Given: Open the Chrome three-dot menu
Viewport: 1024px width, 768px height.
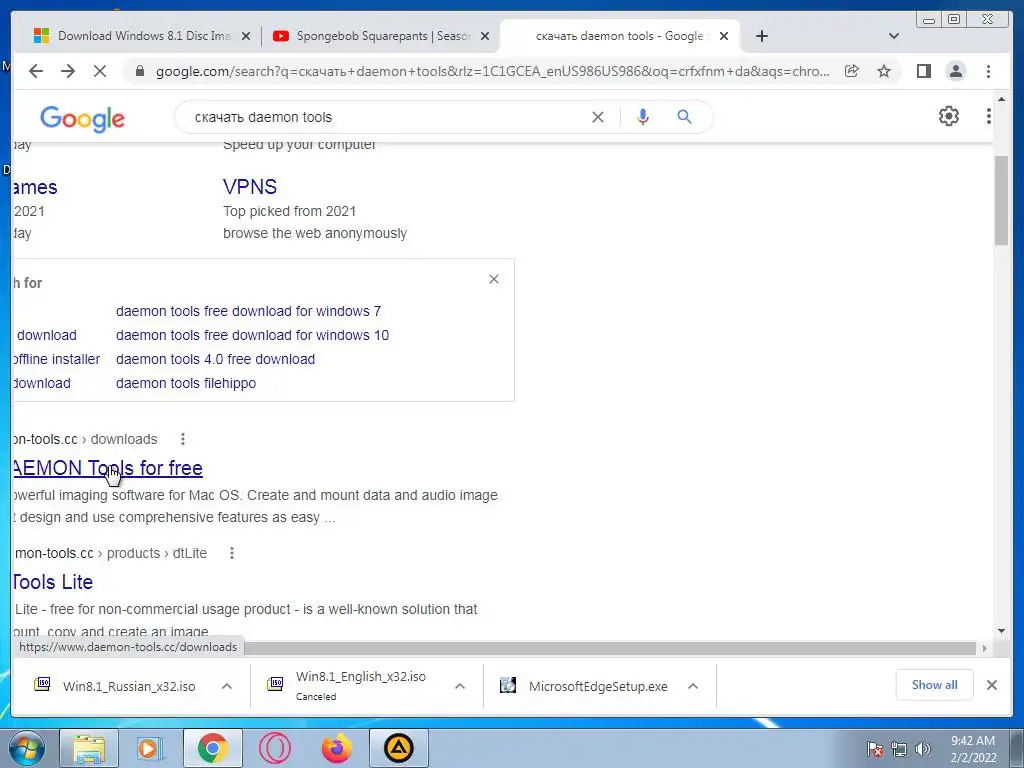Looking at the screenshot, I should (x=988, y=71).
